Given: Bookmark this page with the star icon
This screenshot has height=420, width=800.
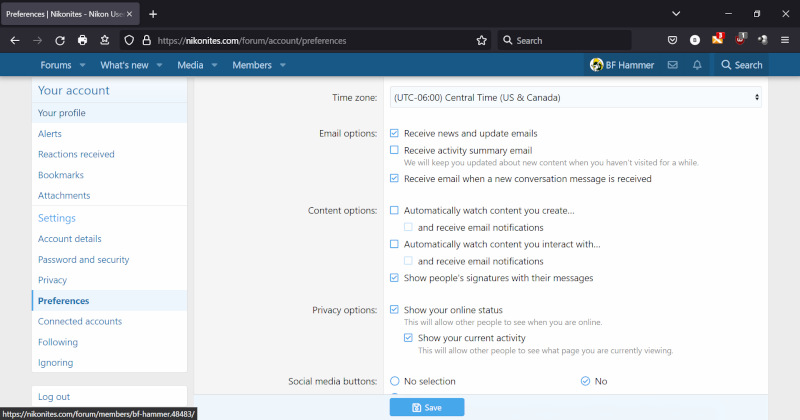Looking at the screenshot, I should click(481, 40).
